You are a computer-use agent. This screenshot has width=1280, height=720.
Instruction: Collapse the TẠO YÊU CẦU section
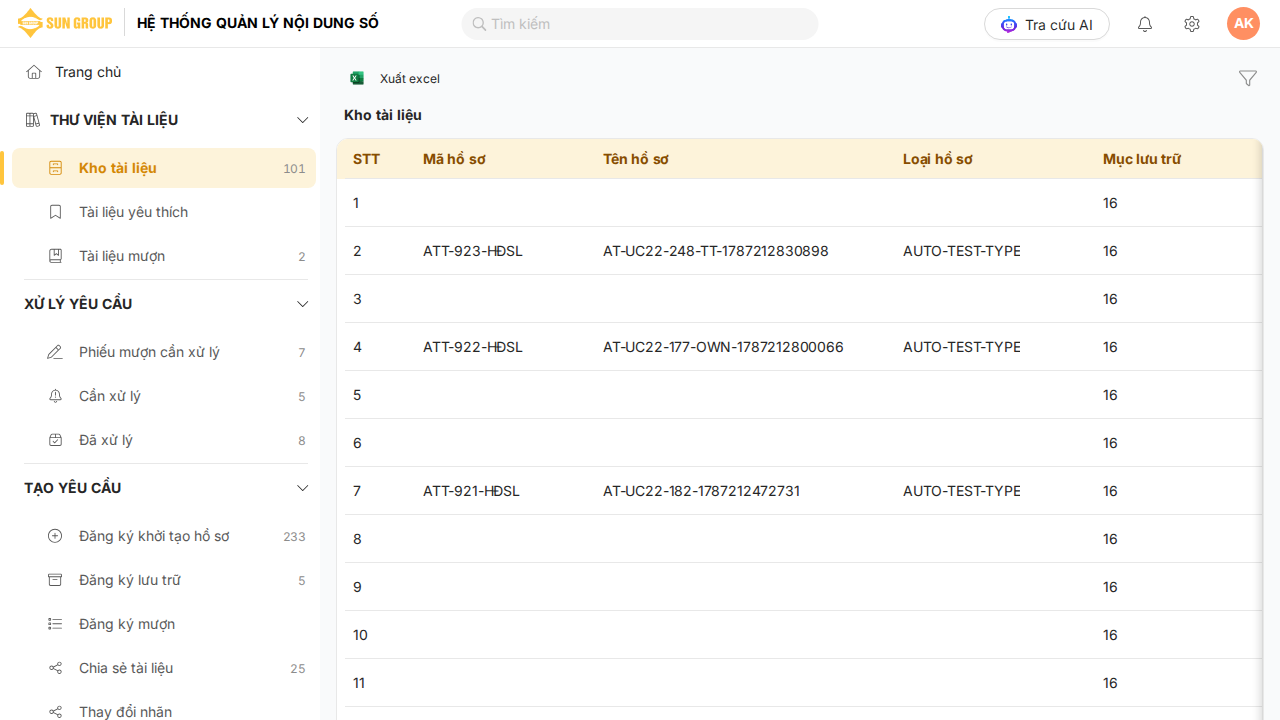tap(303, 488)
